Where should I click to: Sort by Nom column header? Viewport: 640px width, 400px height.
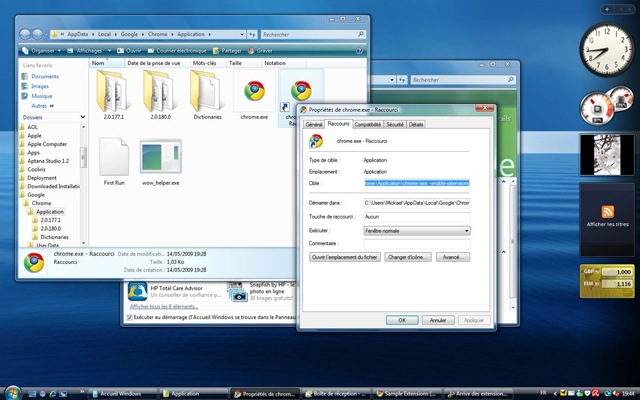106,63
